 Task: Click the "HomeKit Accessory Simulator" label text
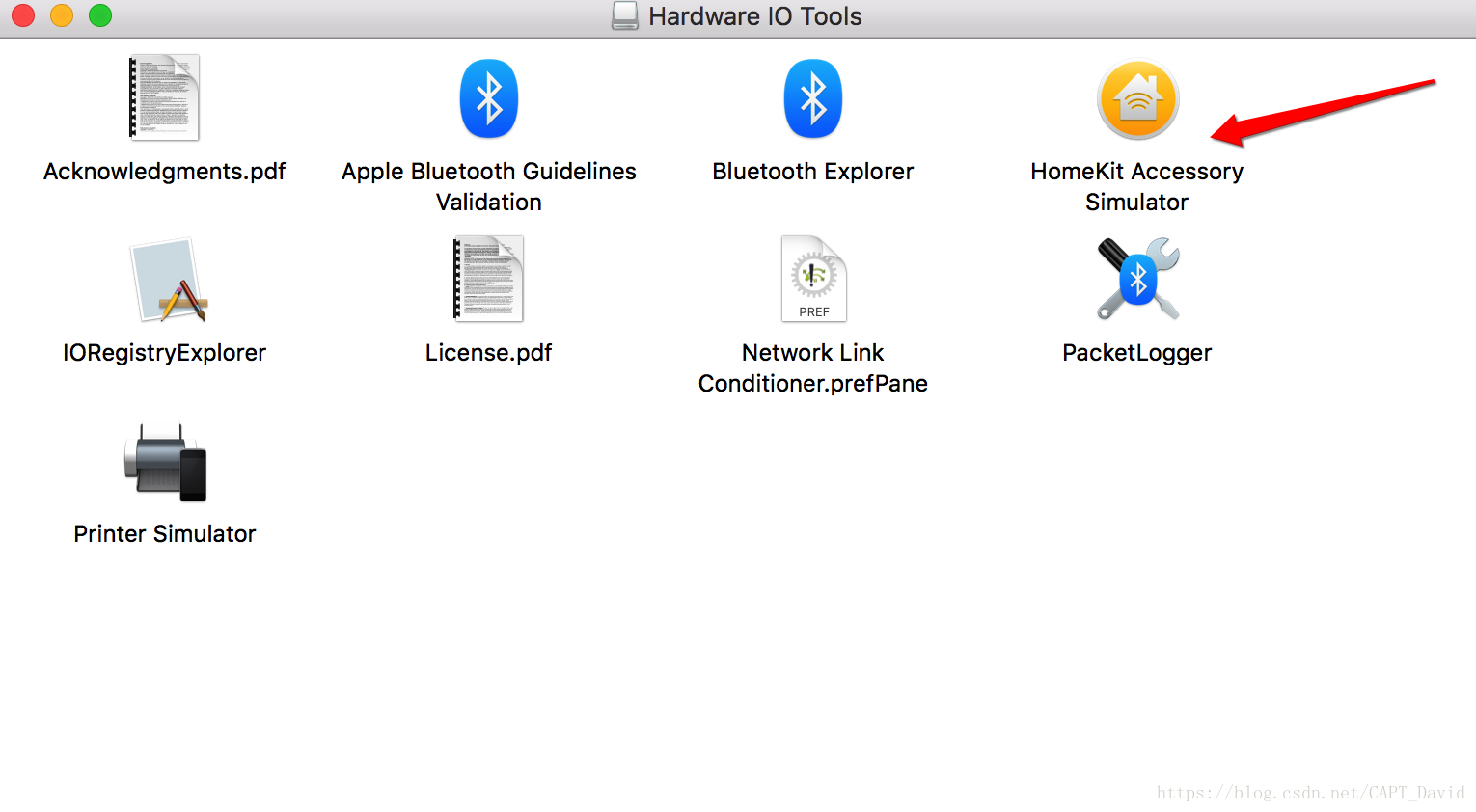click(x=1137, y=186)
